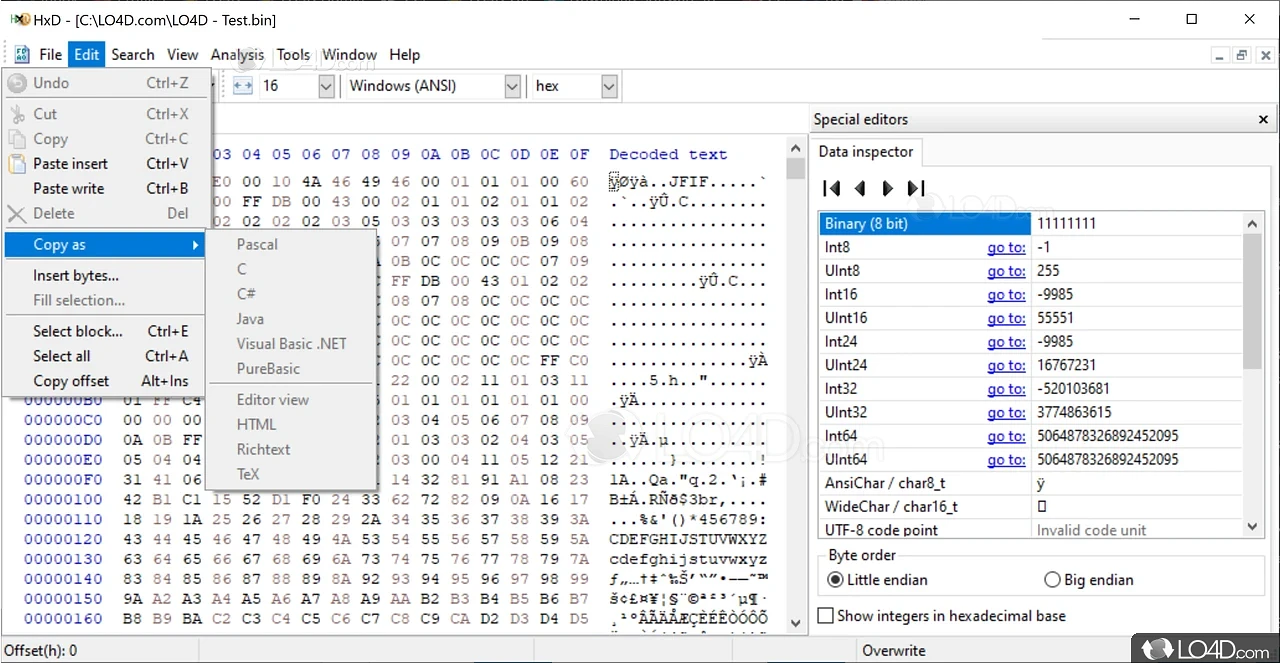Image resolution: width=1280 pixels, height=663 pixels.
Task: Go to next byte arrow icon
Action: click(887, 188)
